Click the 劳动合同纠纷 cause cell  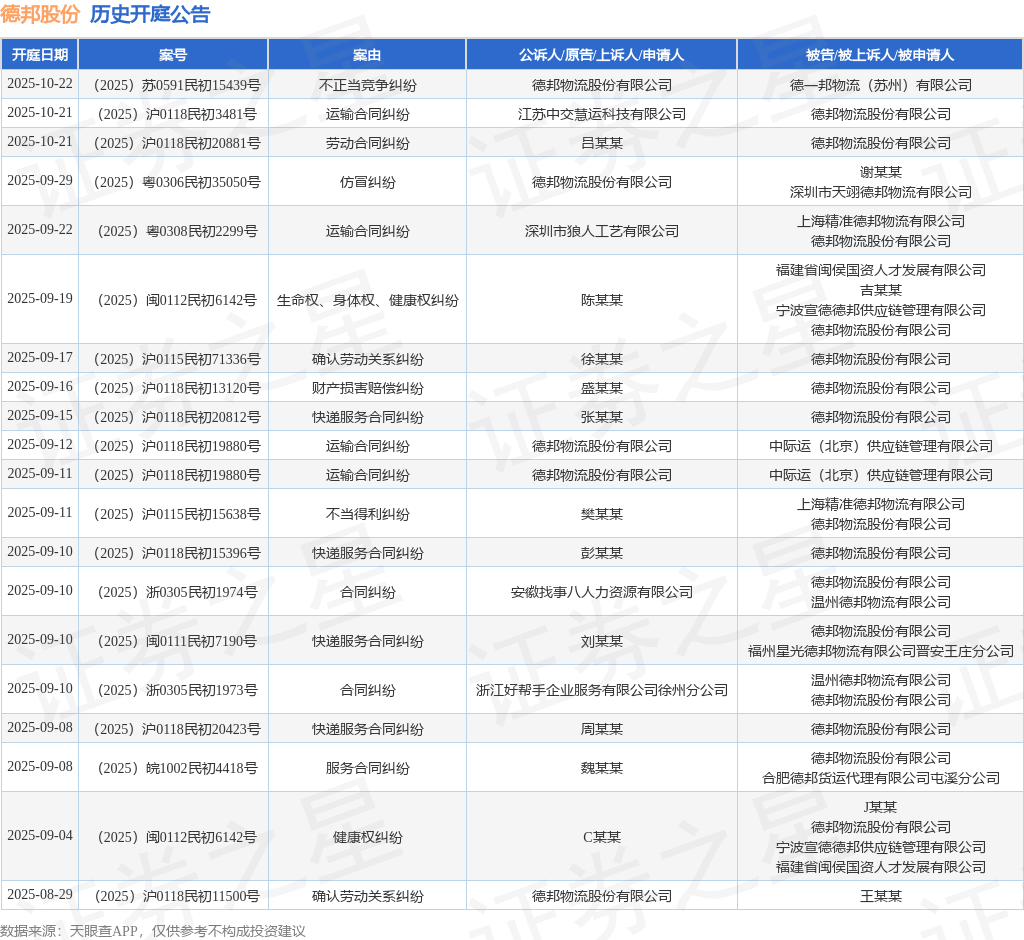pyautogui.click(x=367, y=143)
